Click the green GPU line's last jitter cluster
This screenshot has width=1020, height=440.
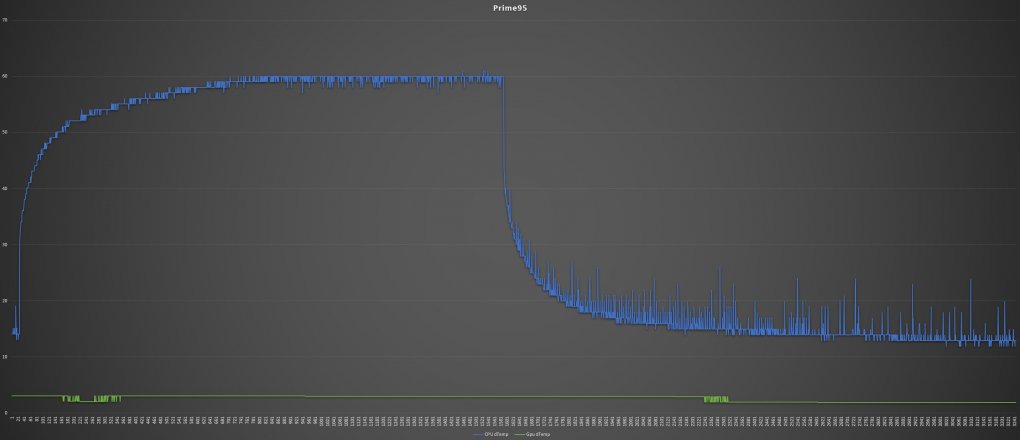[716, 398]
